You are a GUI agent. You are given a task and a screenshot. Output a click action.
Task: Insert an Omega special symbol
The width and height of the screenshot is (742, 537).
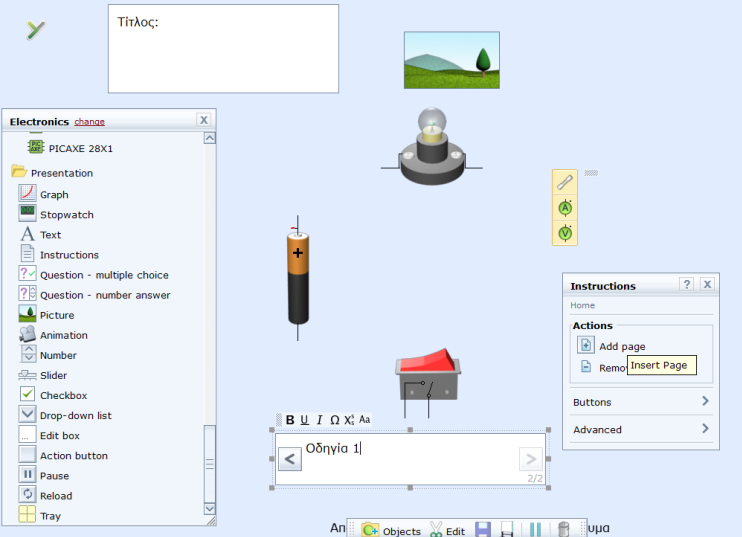tap(335, 420)
